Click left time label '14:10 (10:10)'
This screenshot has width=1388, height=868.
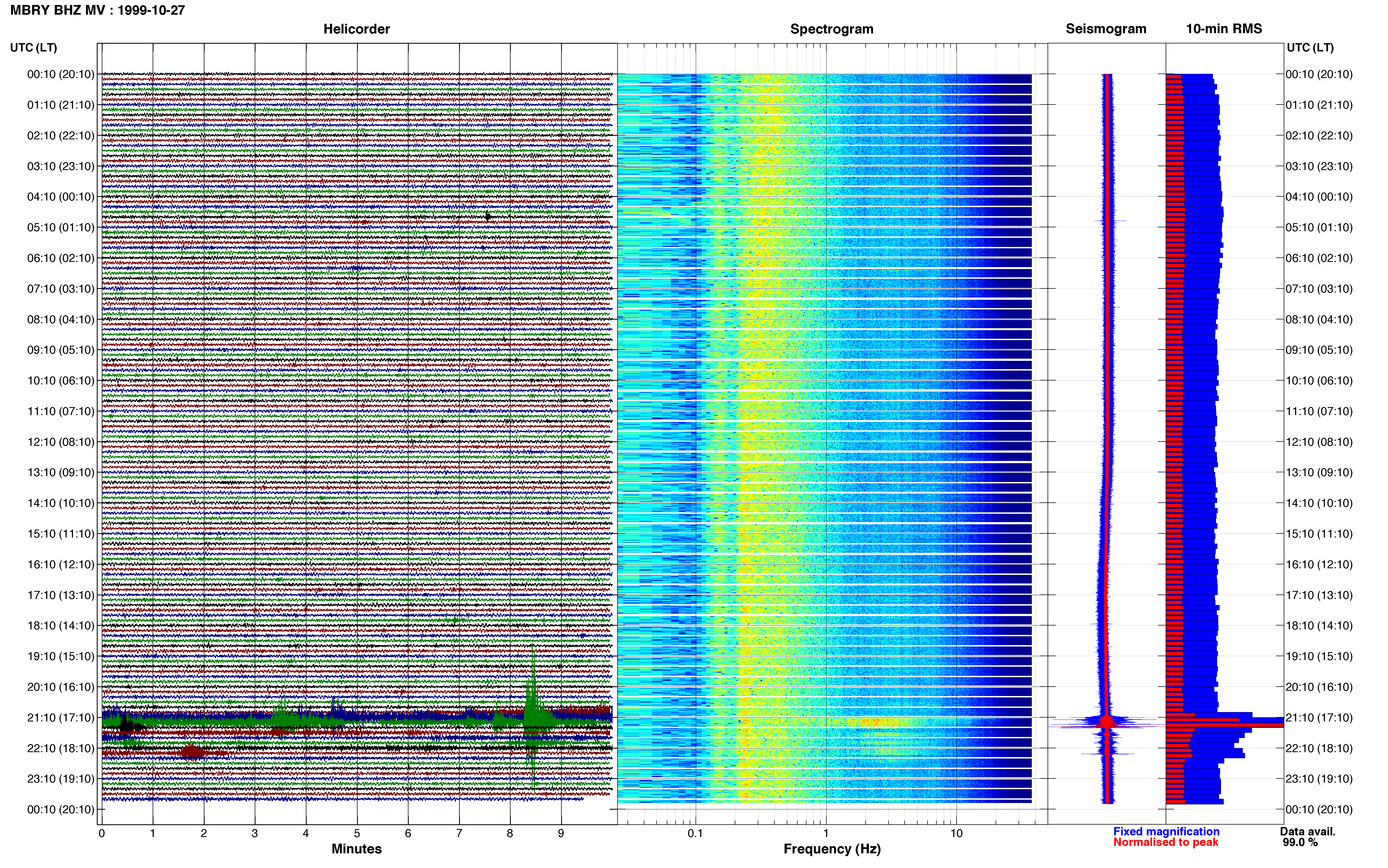click(61, 503)
